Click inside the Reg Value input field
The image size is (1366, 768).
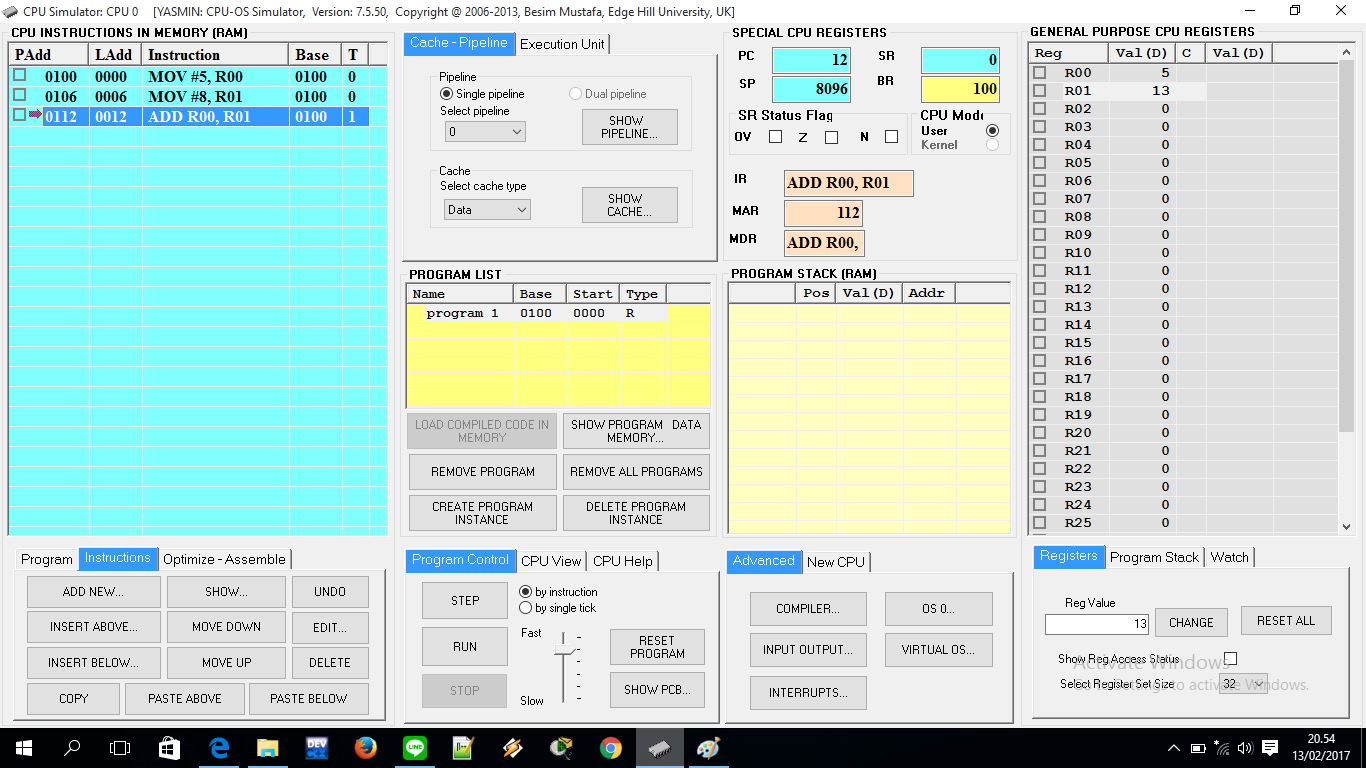1096,624
